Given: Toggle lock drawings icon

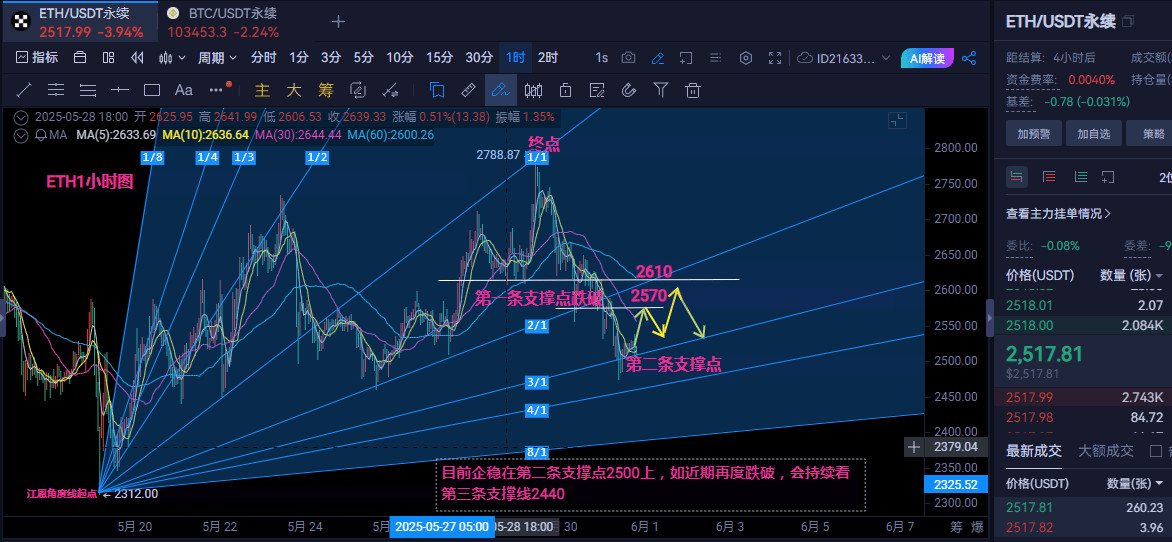Looking at the screenshot, I should (x=565, y=90).
